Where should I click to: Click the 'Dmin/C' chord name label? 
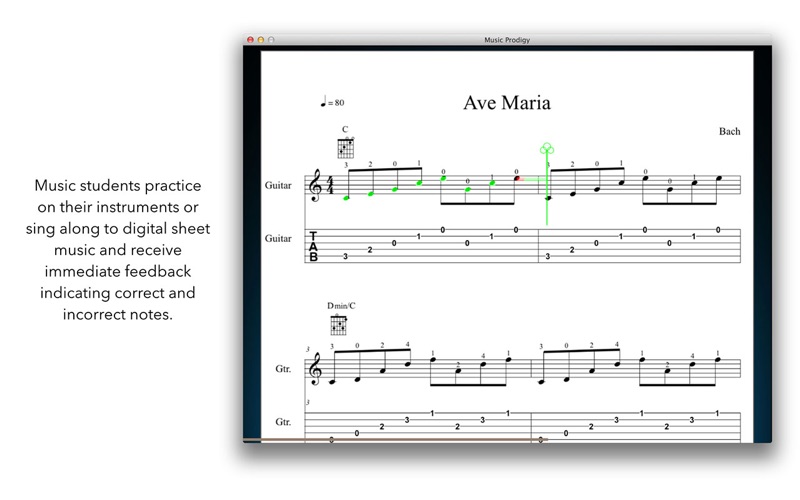(341, 306)
